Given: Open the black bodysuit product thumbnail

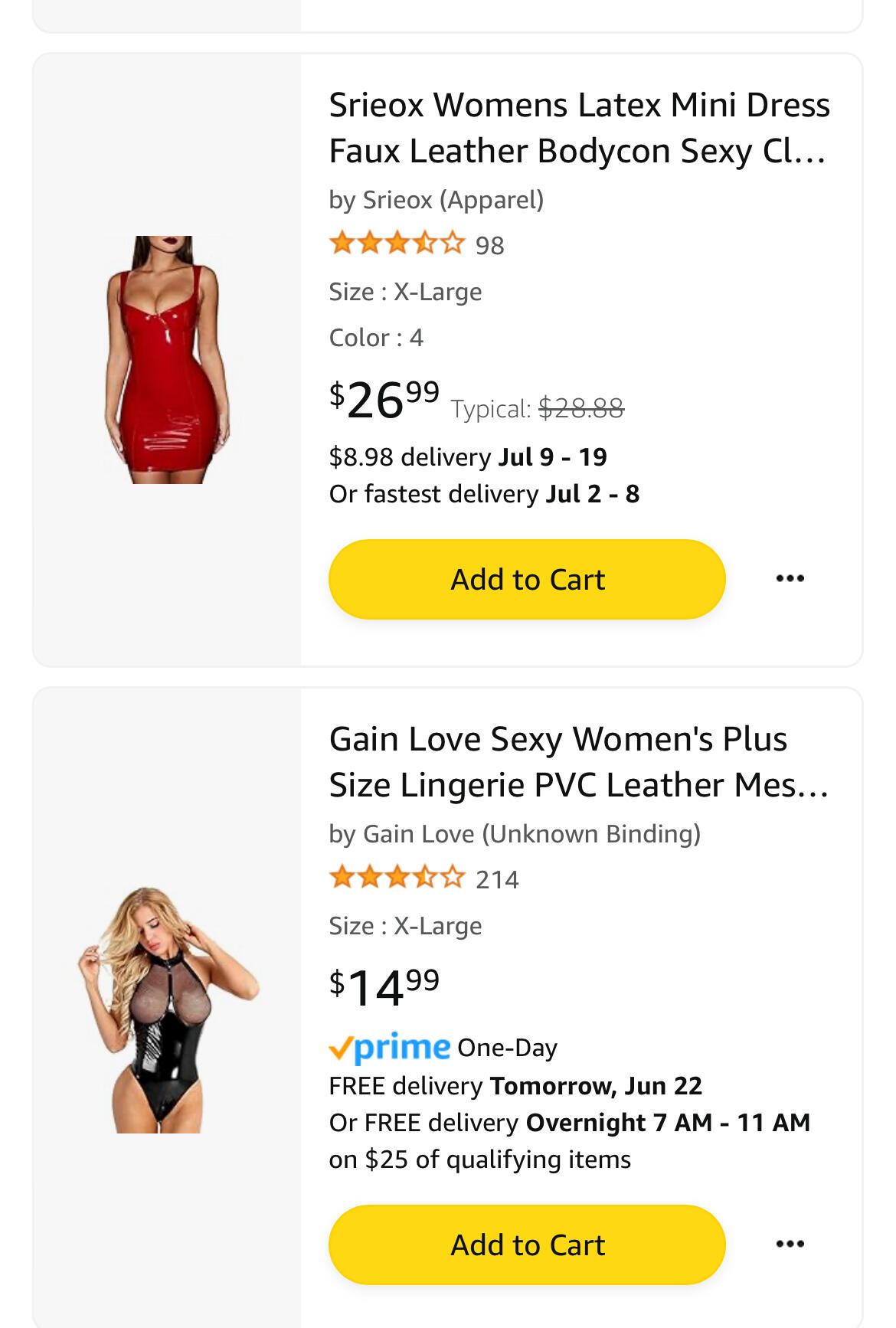Looking at the screenshot, I should point(167,1009).
